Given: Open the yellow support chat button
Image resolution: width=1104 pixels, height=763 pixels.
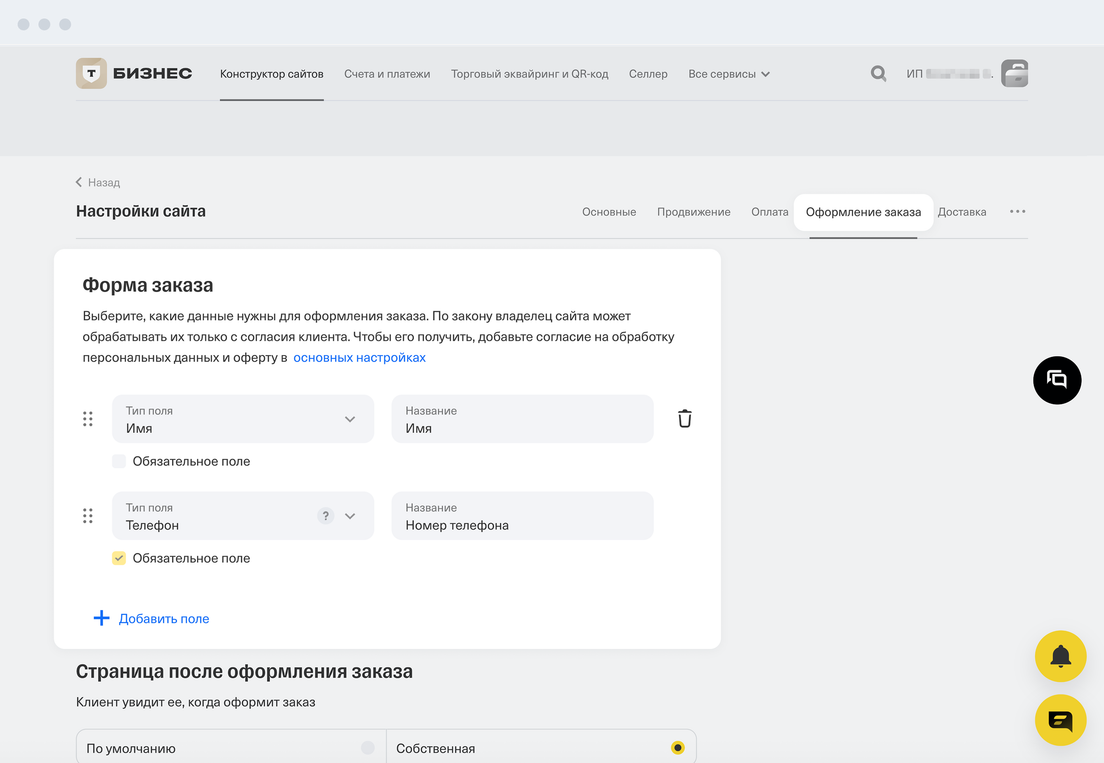Looking at the screenshot, I should [x=1060, y=720].
